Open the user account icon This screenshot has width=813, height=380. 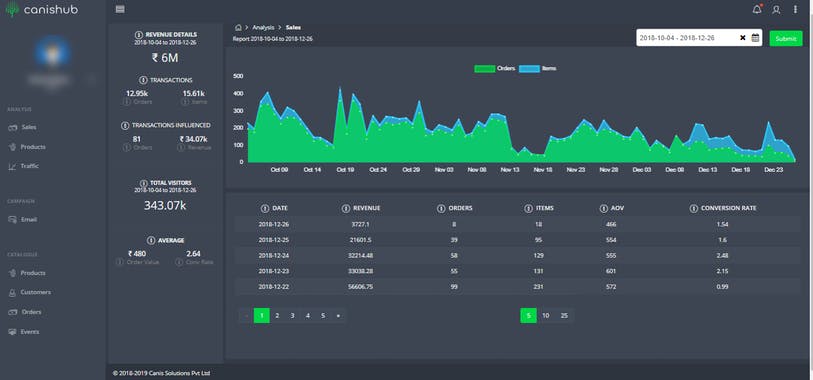click(776, 9)
